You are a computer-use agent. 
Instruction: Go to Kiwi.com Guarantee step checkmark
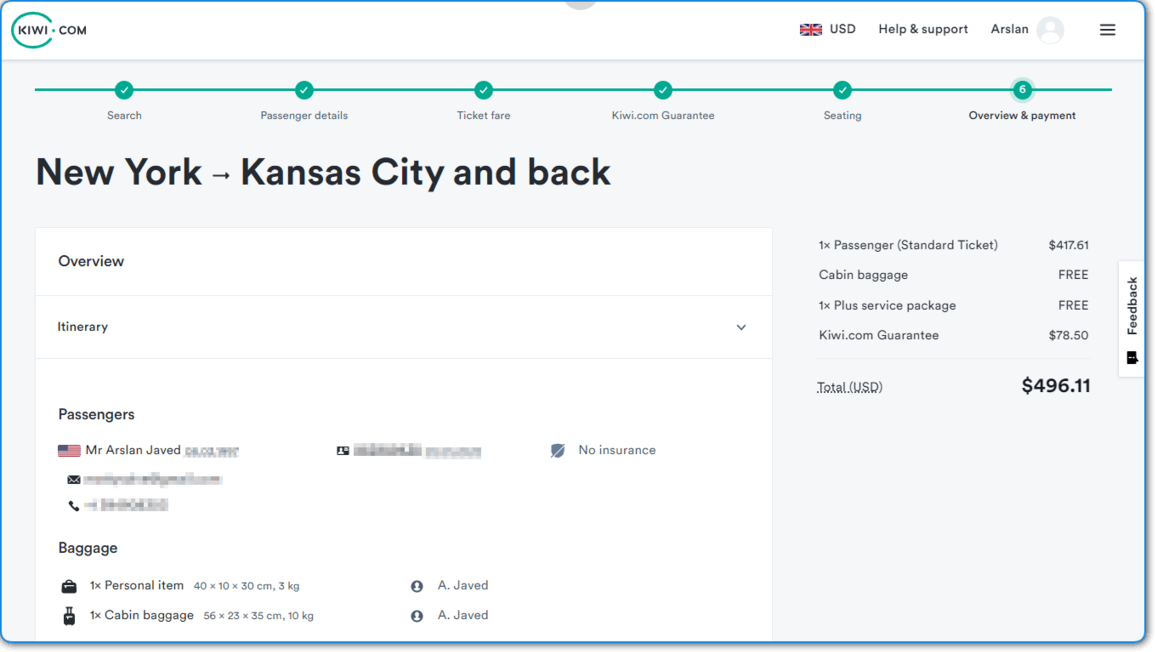tap(663, 90)
